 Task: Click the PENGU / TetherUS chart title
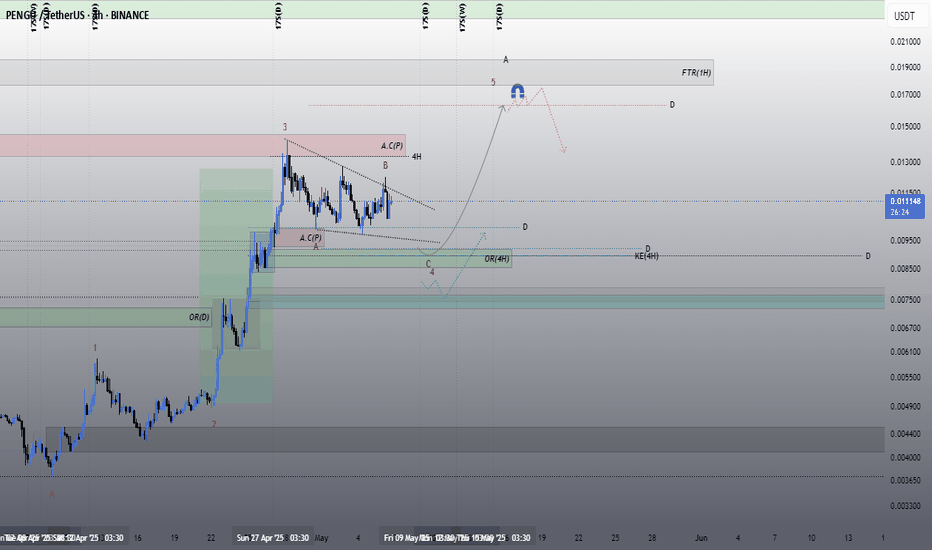click(x=77, y=15)
